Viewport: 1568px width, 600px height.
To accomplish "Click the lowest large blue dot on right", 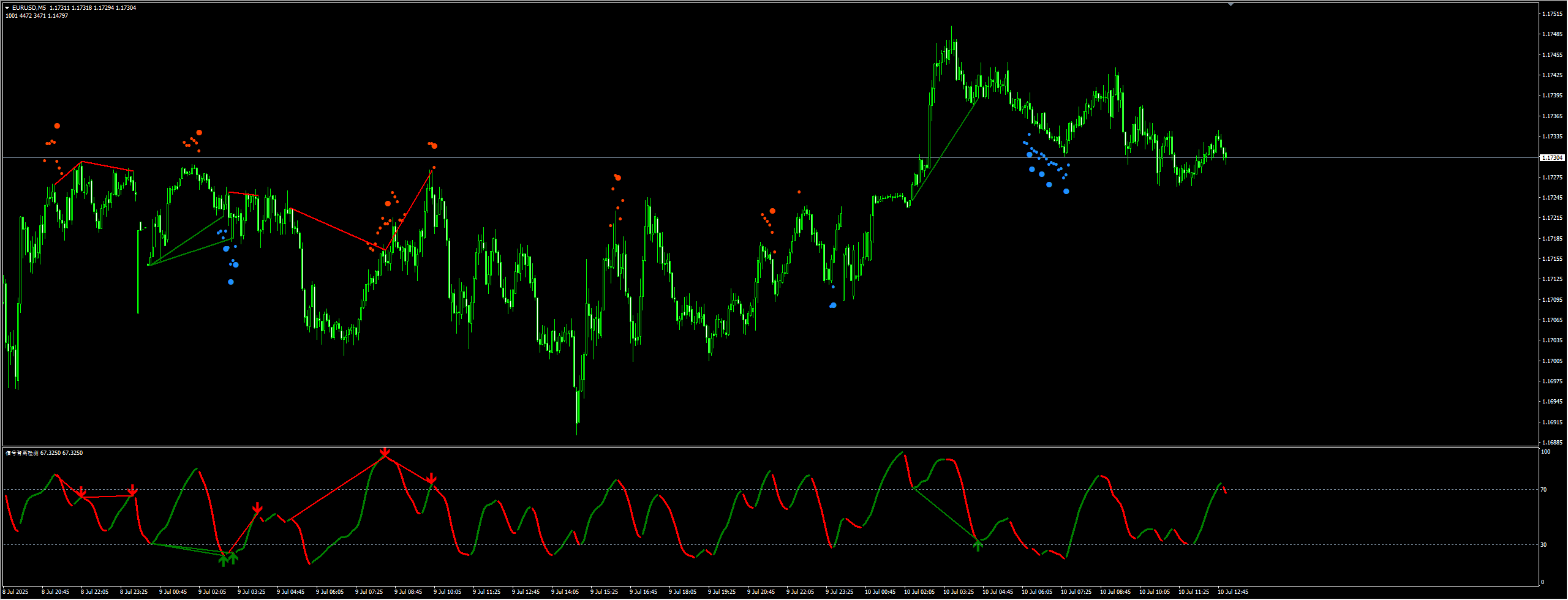I will pos(1066,192).
